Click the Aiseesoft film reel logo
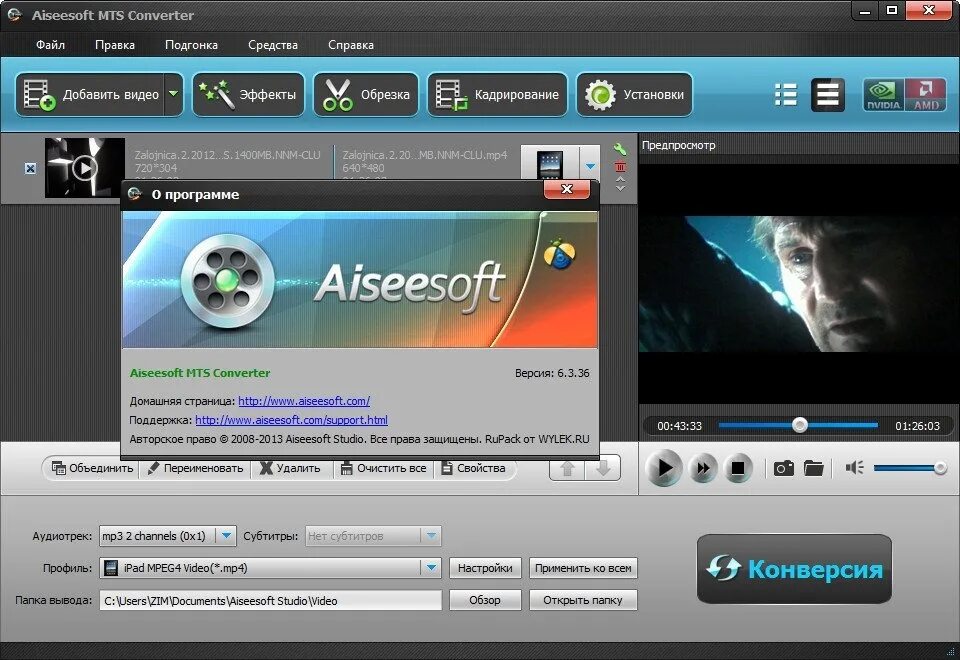960x660 pixels. [227, 281]
